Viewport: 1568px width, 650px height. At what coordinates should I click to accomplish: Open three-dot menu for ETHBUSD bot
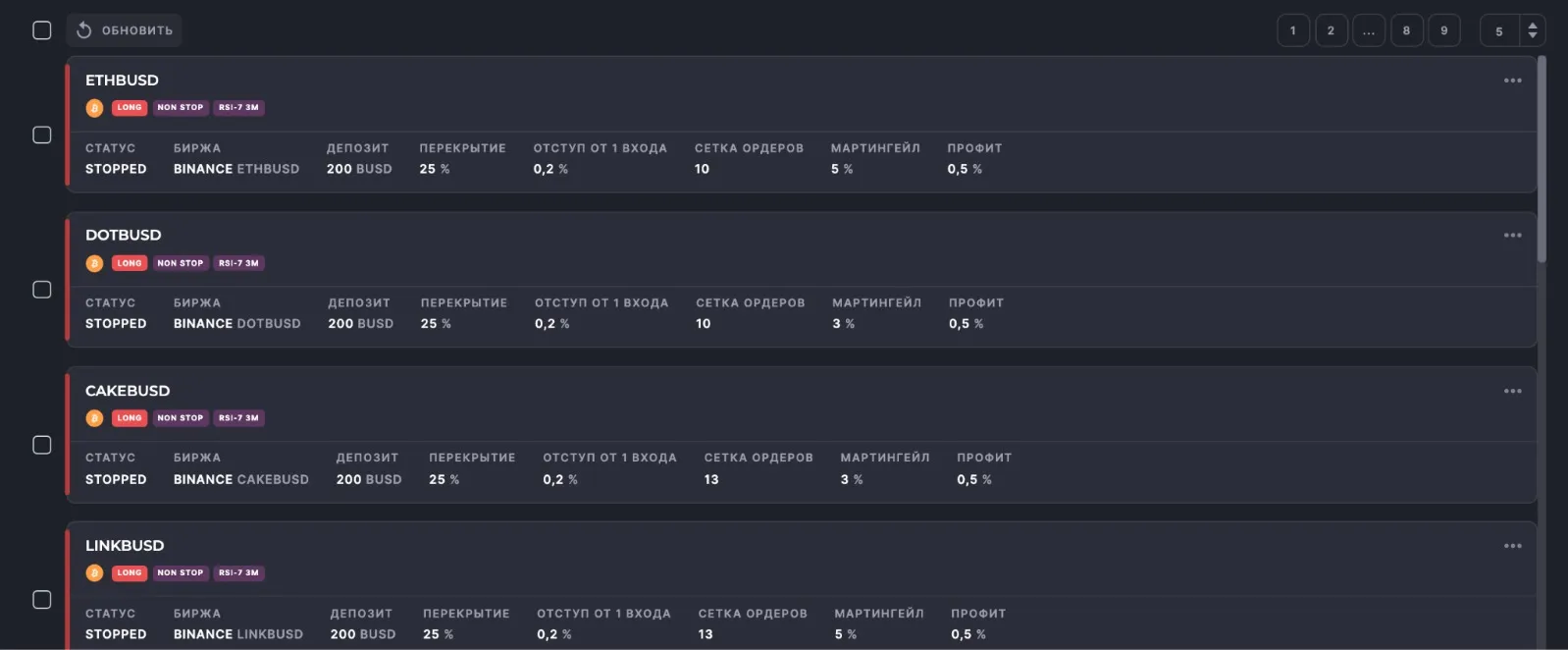click(x=1512, y=81)
